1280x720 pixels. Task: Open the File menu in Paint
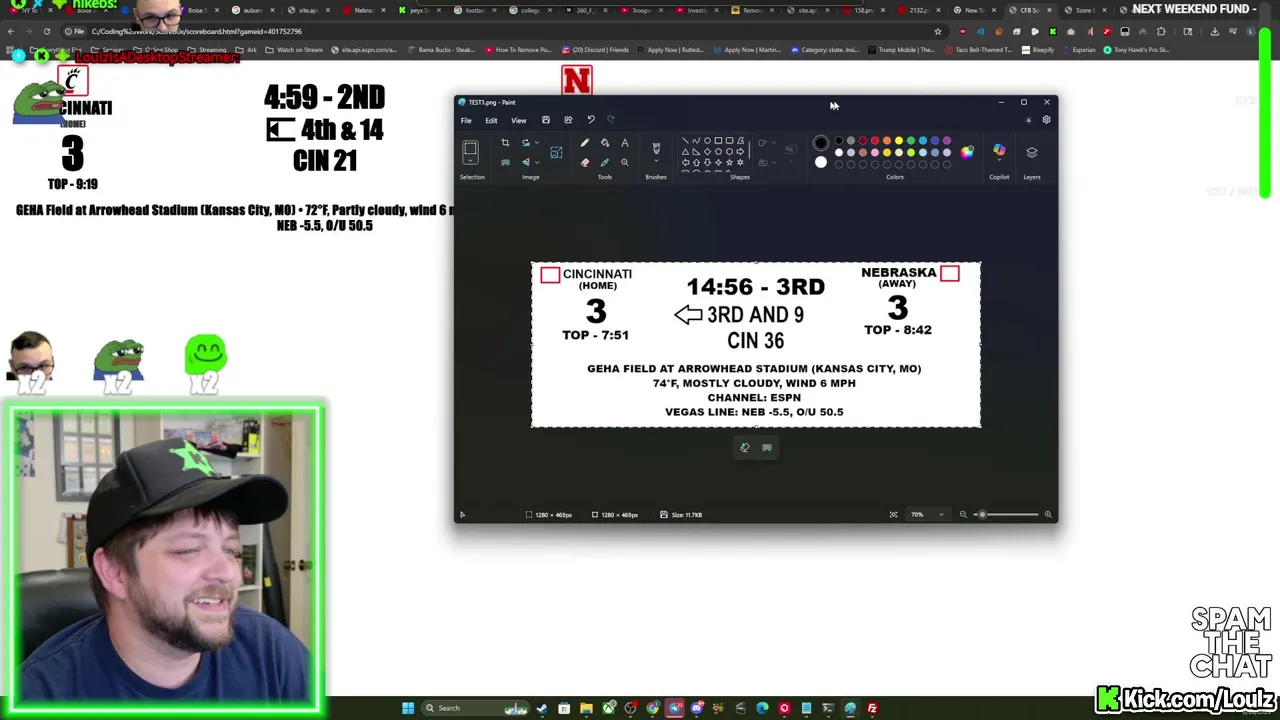[x=466, y=120]
